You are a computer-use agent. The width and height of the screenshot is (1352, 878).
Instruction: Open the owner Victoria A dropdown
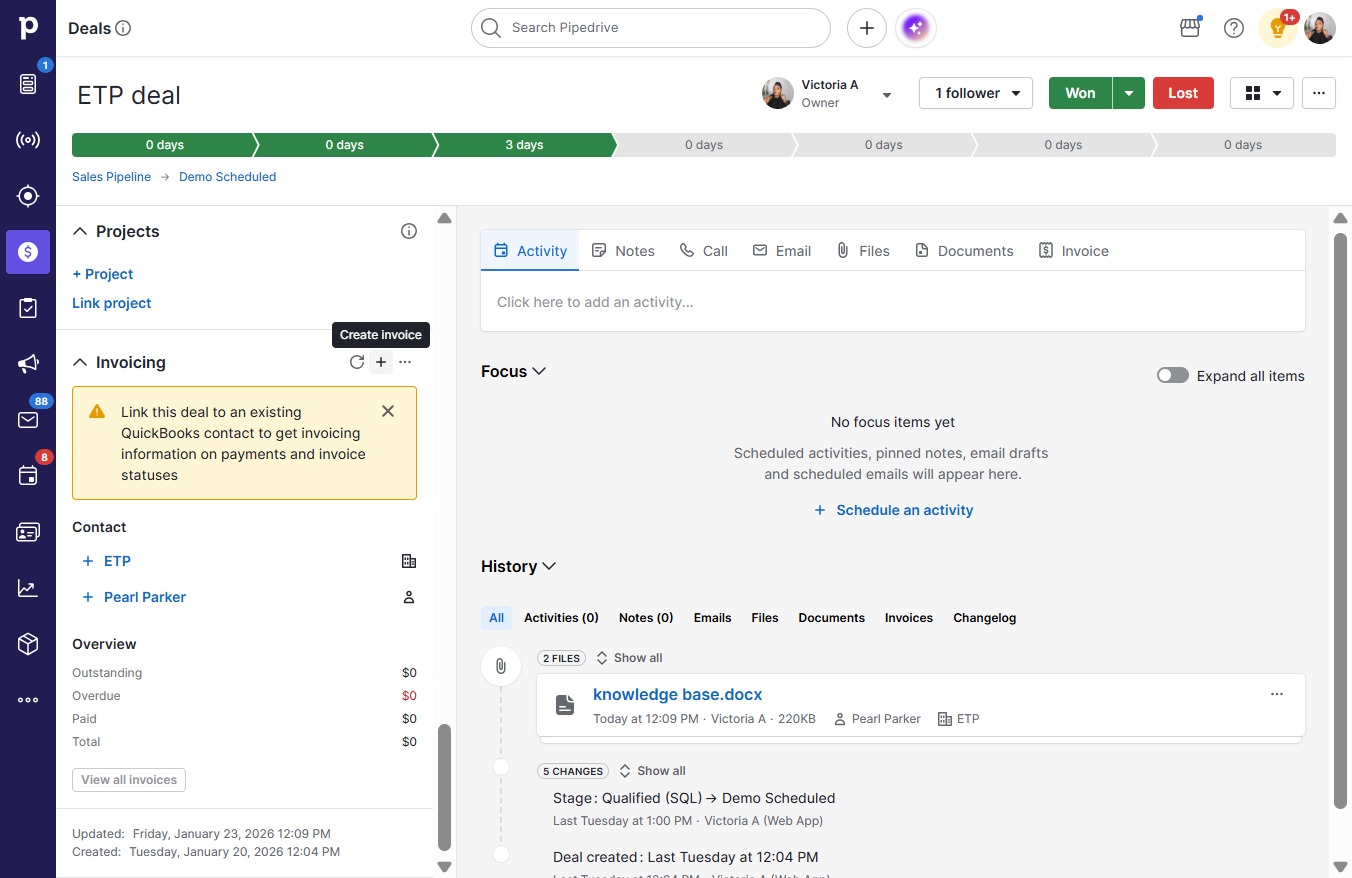tap(886, 95)
